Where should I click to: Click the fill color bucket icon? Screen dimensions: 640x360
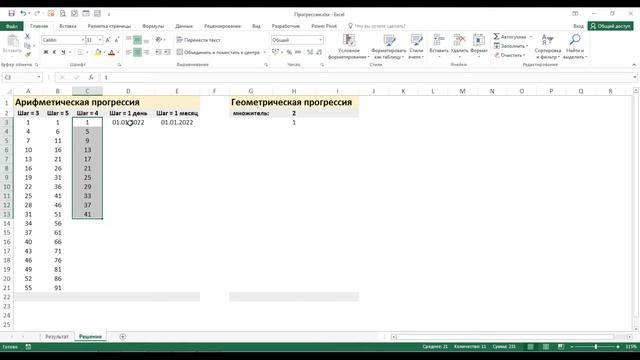[x=98, y=52]
